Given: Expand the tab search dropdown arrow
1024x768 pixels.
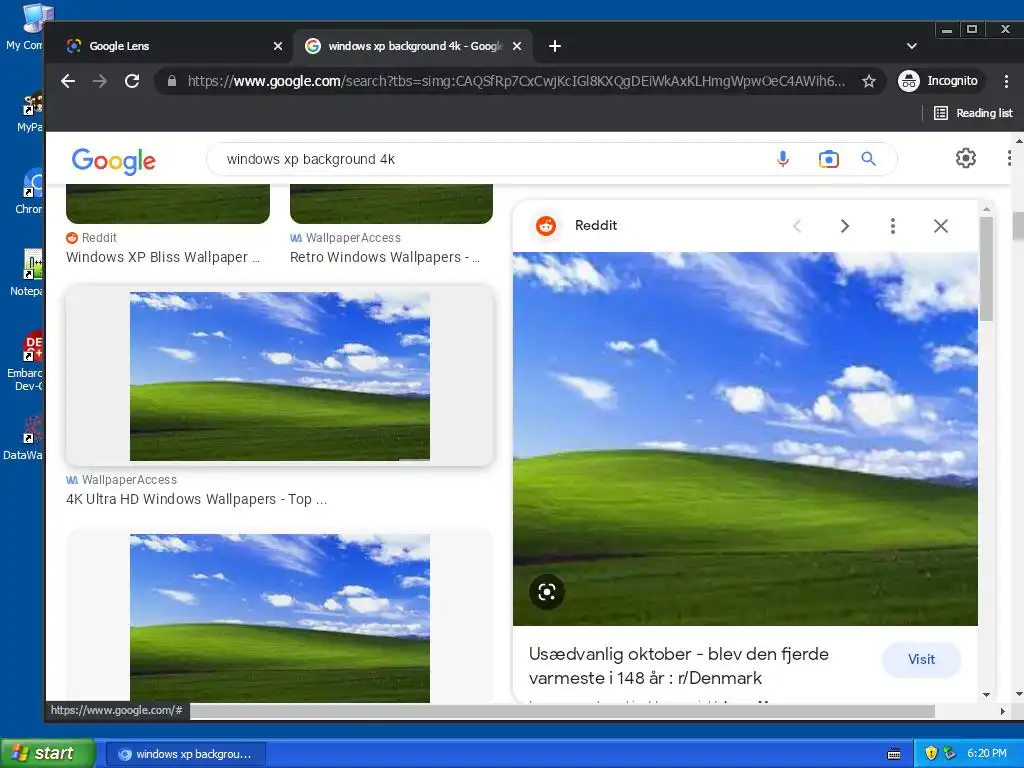Looking at the screenshot, I should tap(912, 46).
